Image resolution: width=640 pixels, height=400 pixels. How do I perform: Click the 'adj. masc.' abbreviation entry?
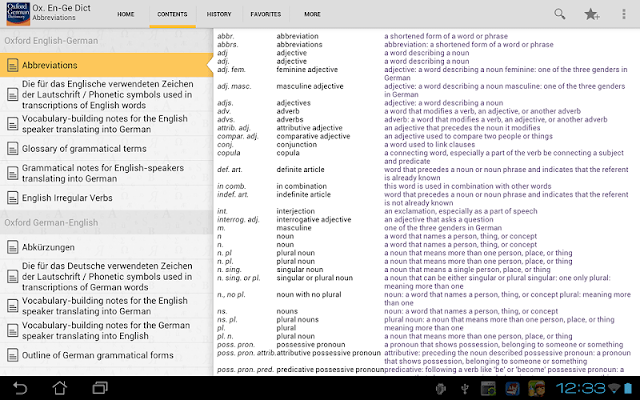234,86
